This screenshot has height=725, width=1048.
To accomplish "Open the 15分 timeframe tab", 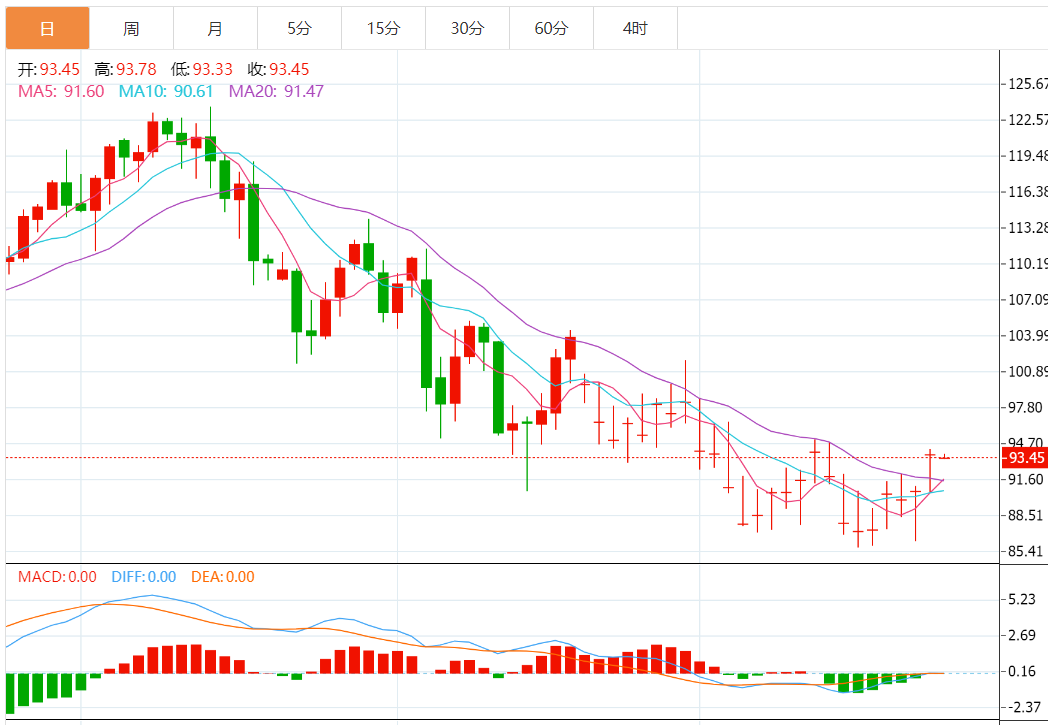I will [x=384, y=28].
